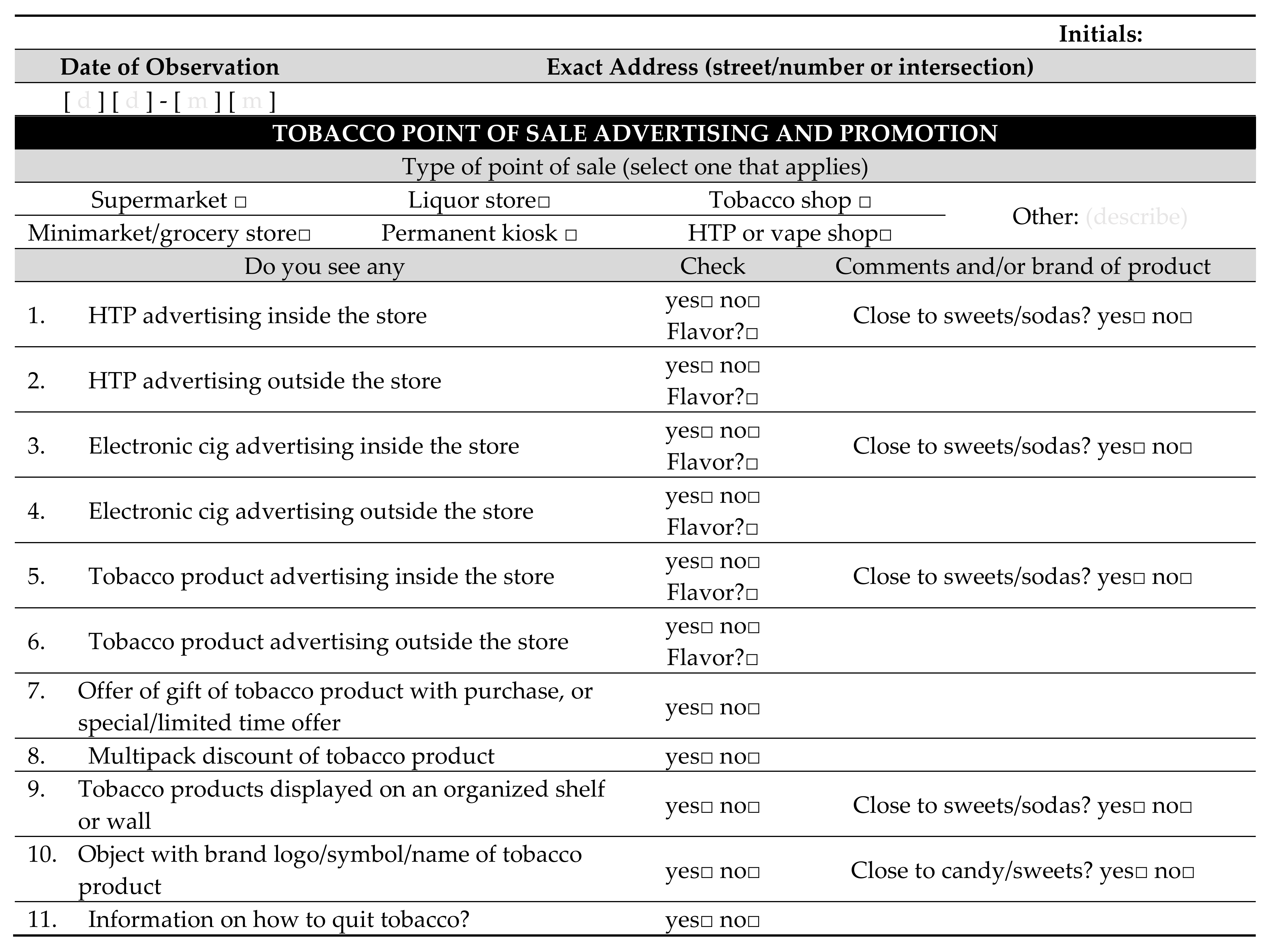Click the blank space after Initials label
Screen dimensions: 1268x952
click(x=1198, y=34)
